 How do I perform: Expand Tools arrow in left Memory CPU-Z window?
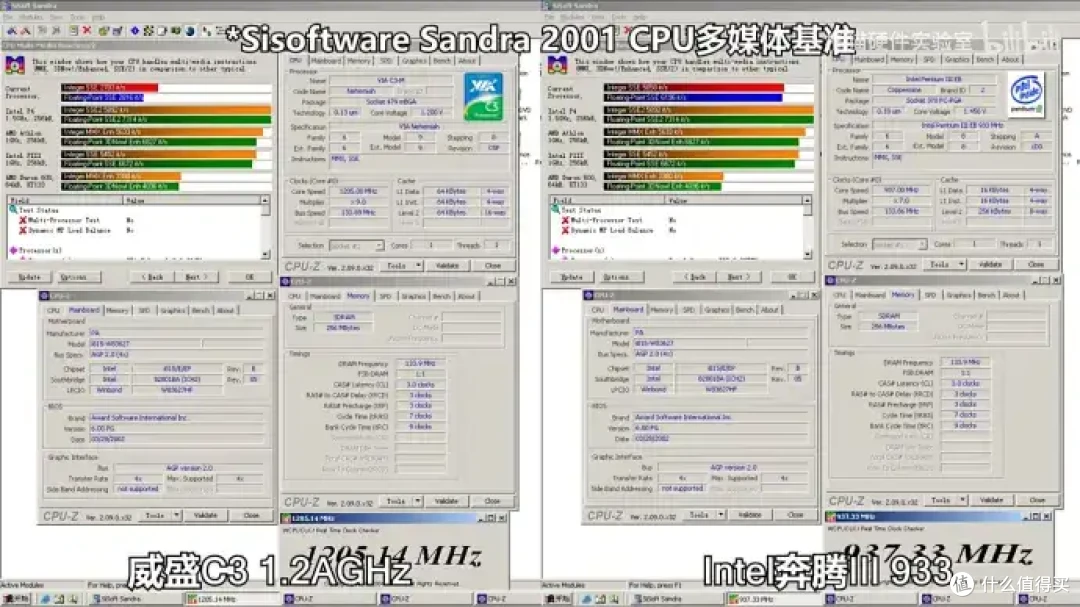coord(418,502)
